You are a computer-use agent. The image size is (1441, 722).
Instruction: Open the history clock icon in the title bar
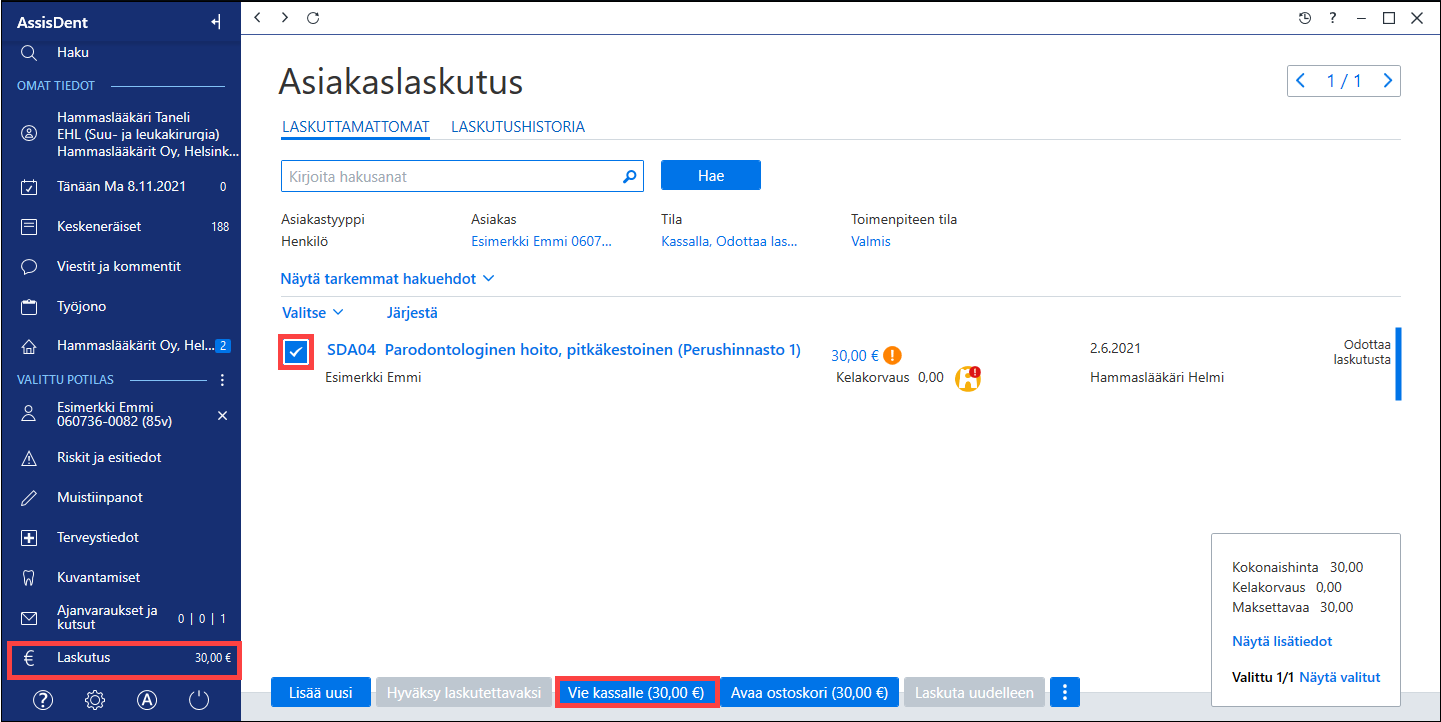(x=1304, y=18)
